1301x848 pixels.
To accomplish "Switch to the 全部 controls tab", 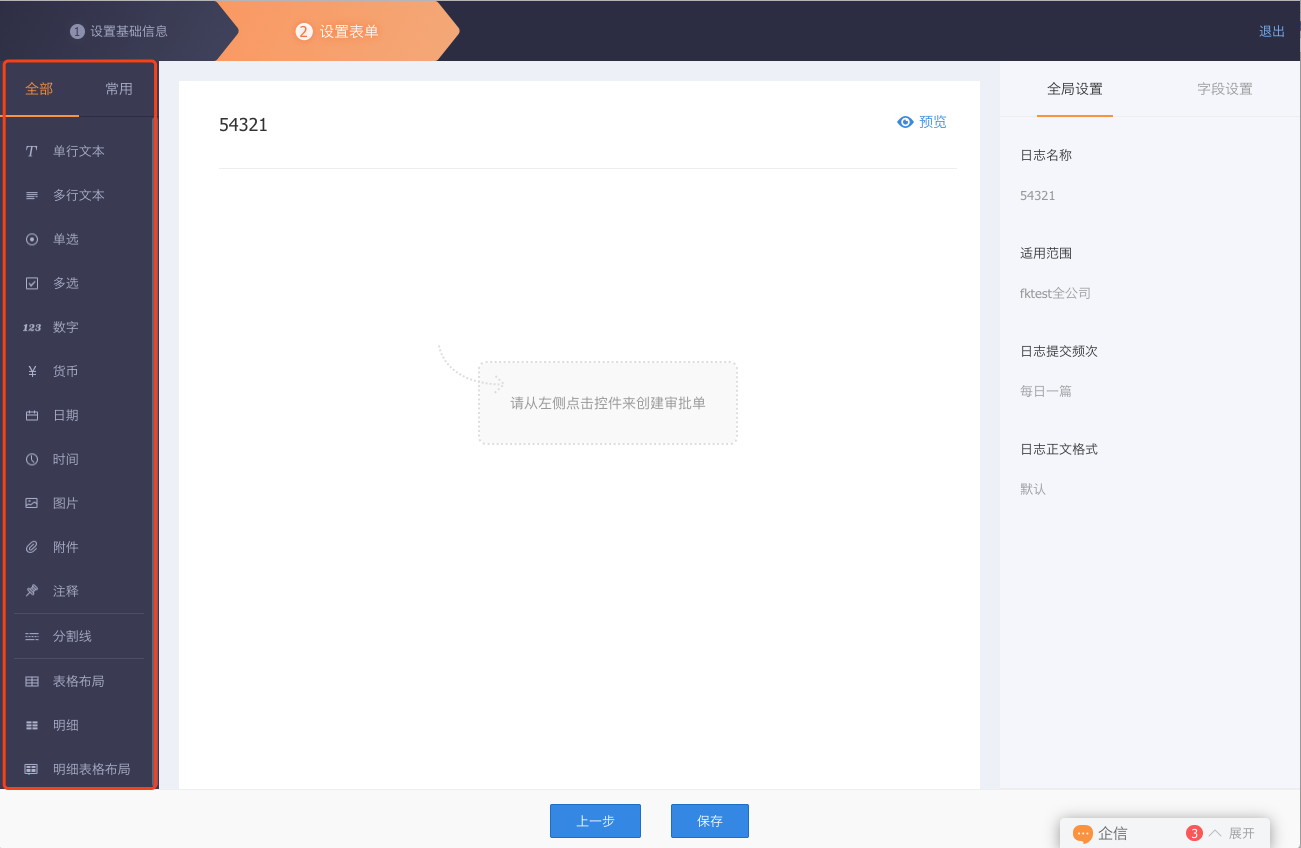I will (39, 89).
